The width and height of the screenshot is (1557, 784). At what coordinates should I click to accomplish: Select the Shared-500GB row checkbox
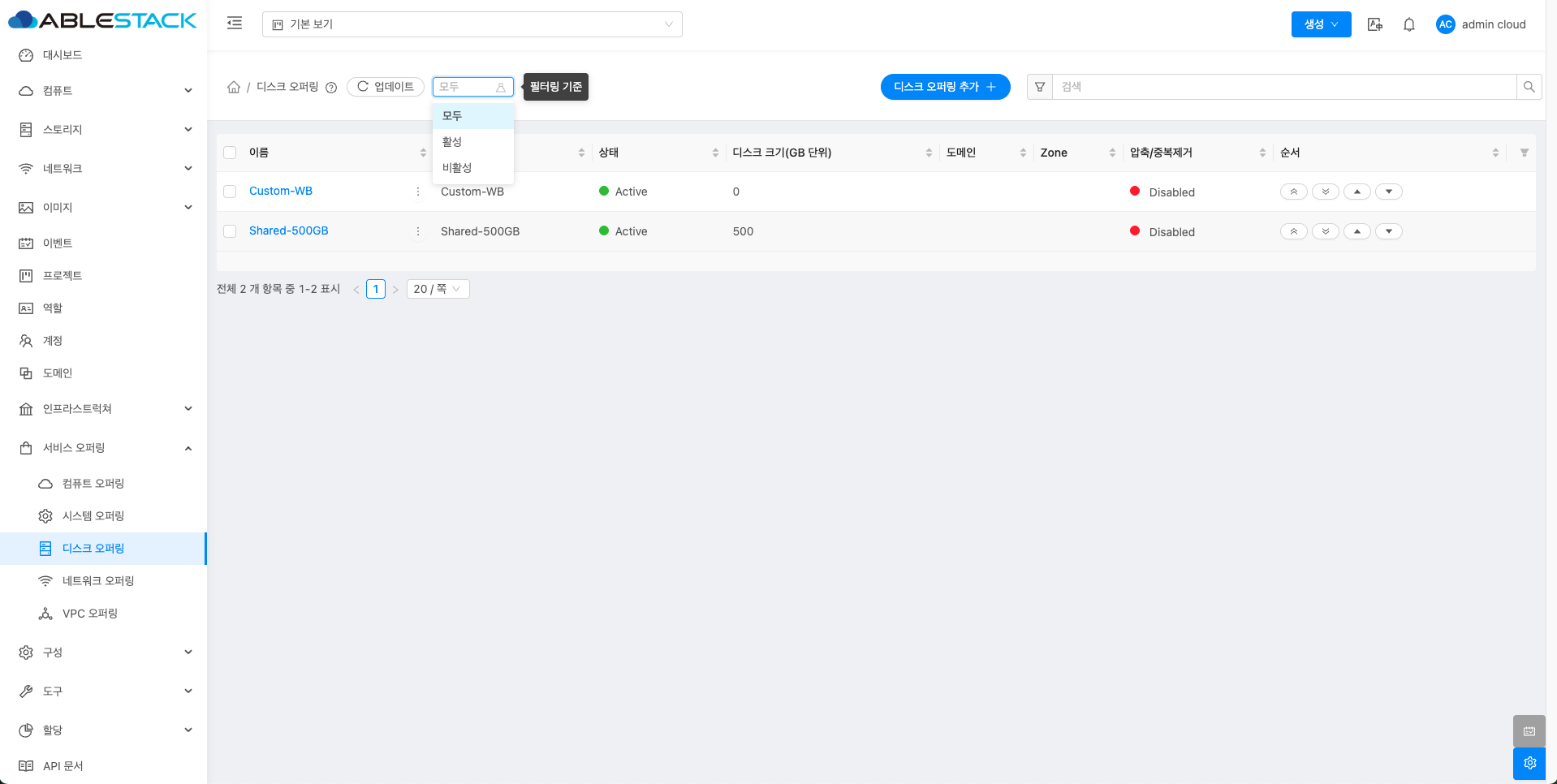pos(230,231)
